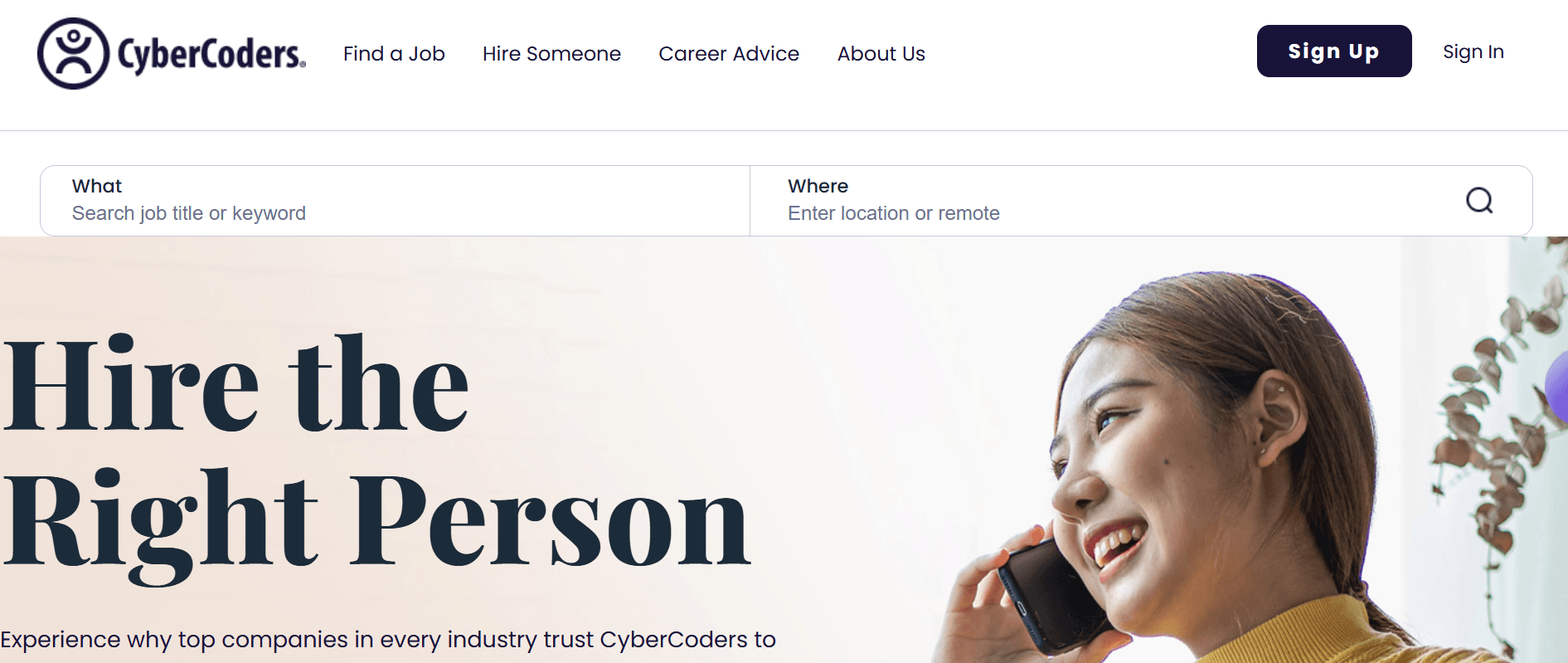This screenshot has width=1568, height=663.
Task: Open the Hire Someone menu
Action: (551, 54)
